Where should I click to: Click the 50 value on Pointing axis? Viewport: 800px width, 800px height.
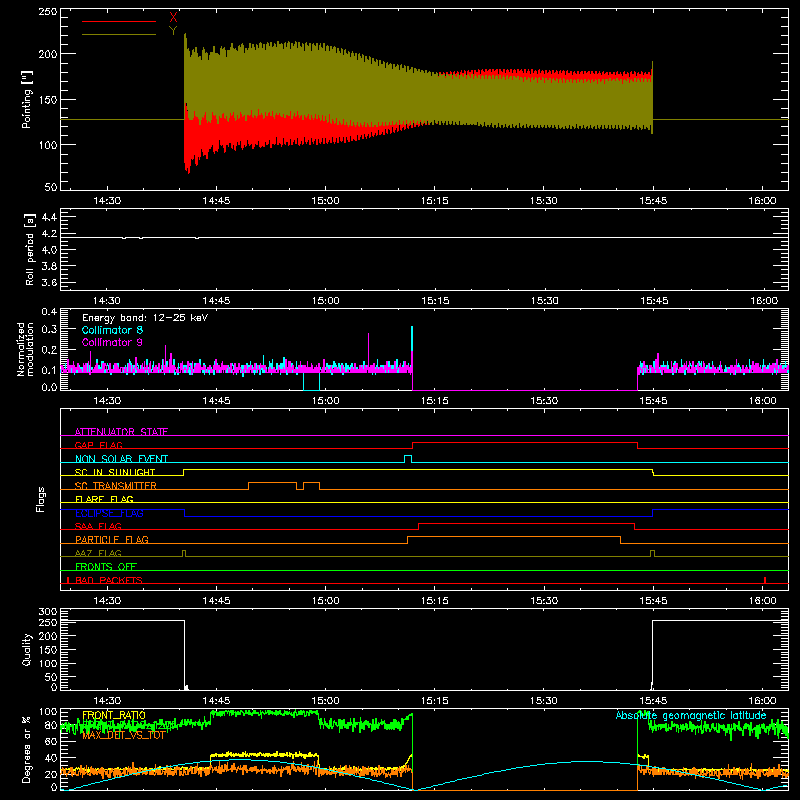51,187
